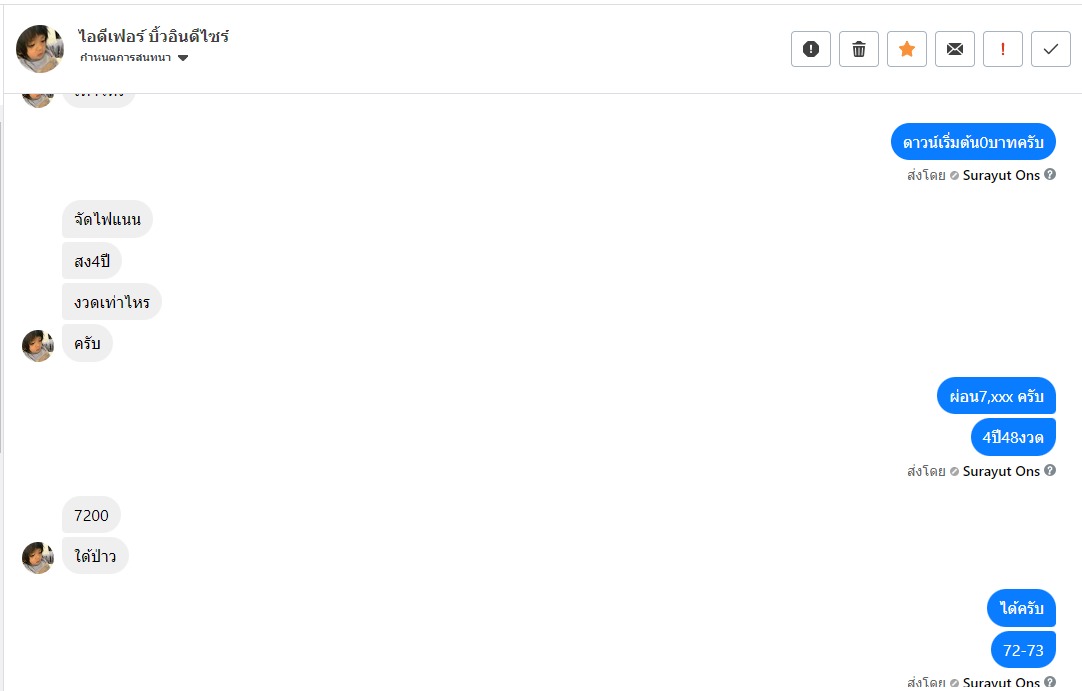Click Surayut Ons name under ดาวน์เริ่มต้น0บาทครับ
The image size is (1082, 691).
pyautogui.click(x=1001, y=176)
